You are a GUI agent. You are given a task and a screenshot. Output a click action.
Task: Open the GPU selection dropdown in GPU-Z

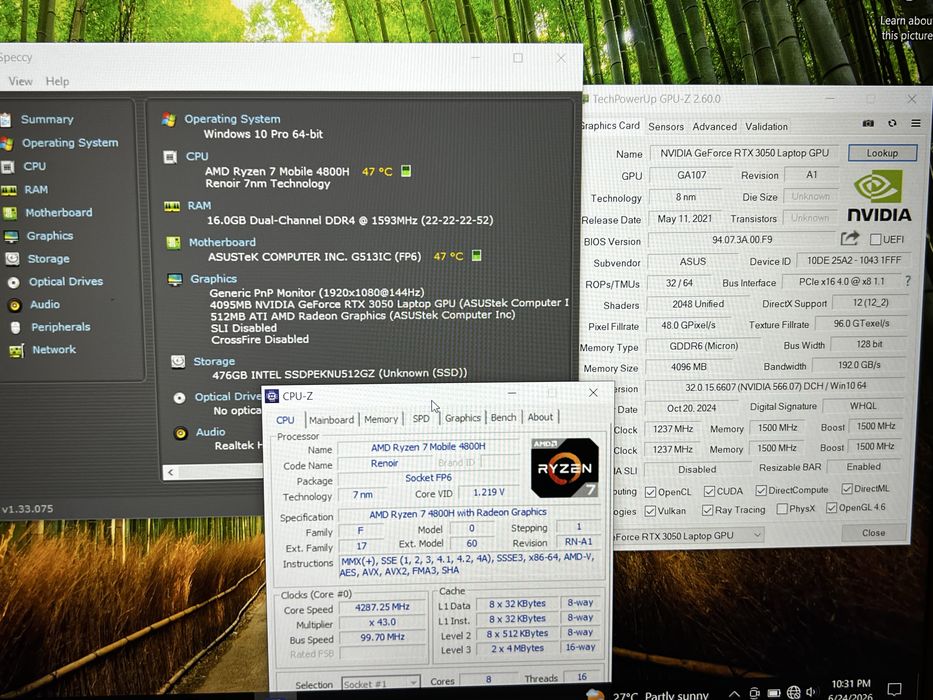[688, 536]
